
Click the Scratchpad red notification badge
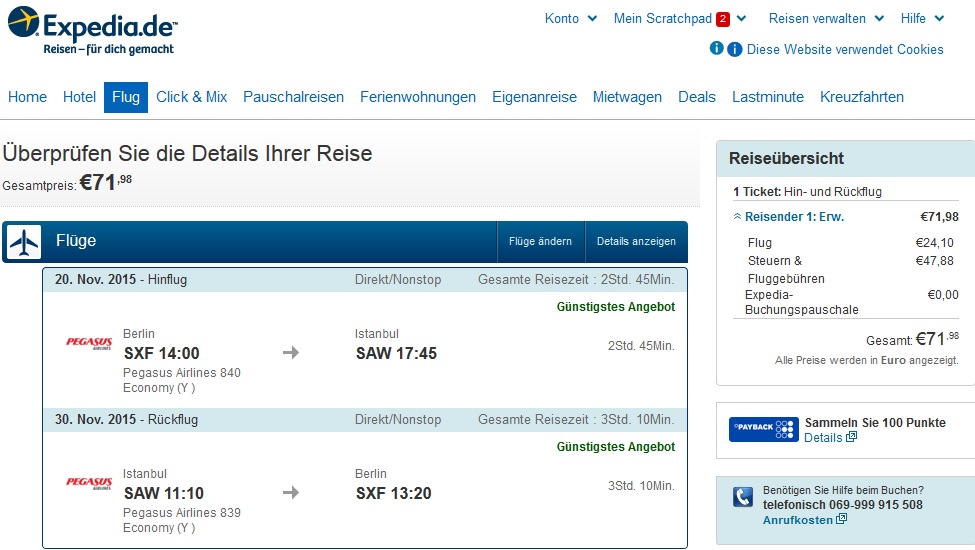click(723, 19)
